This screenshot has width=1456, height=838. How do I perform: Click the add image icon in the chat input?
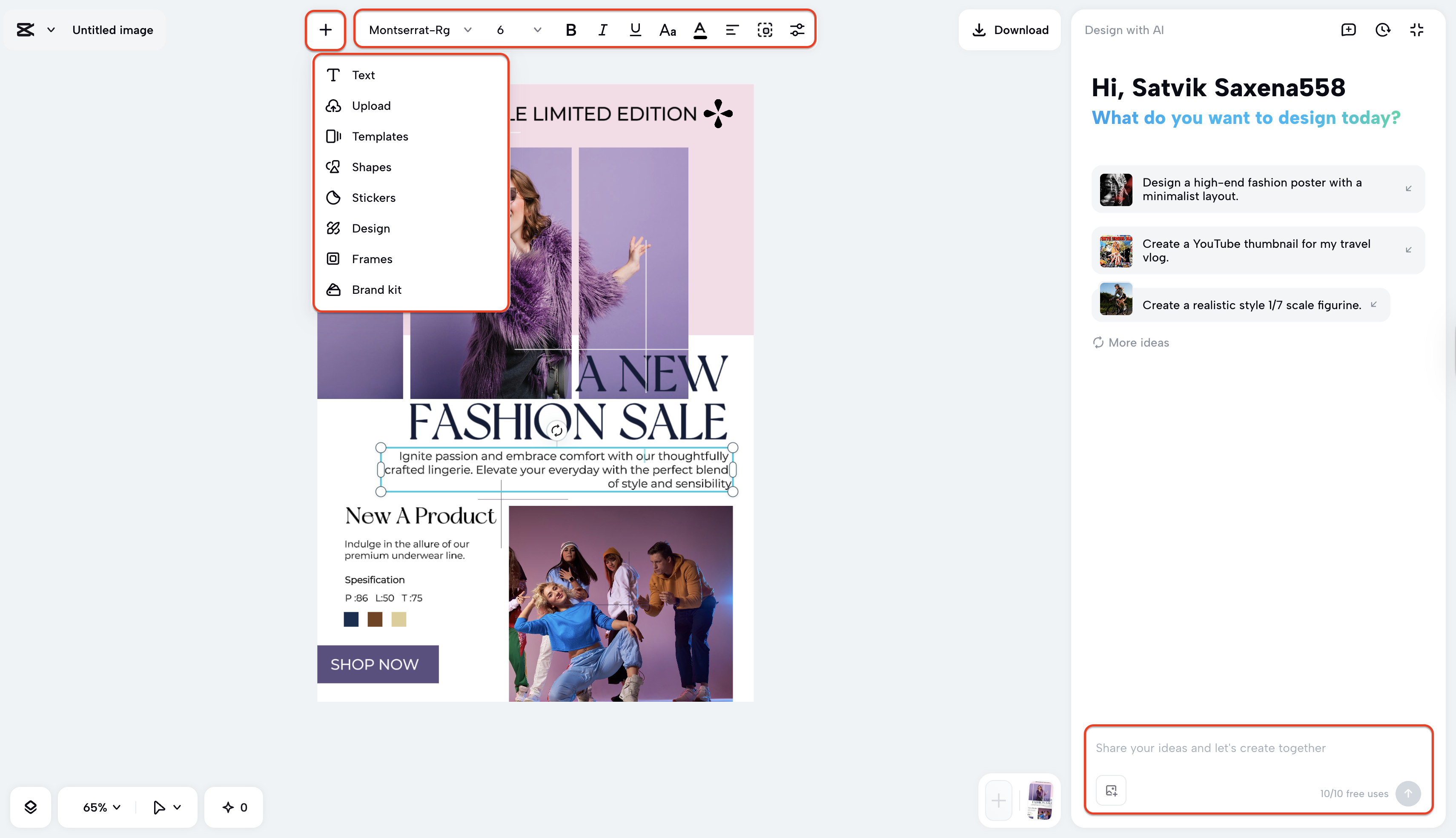click(1111, 789)
